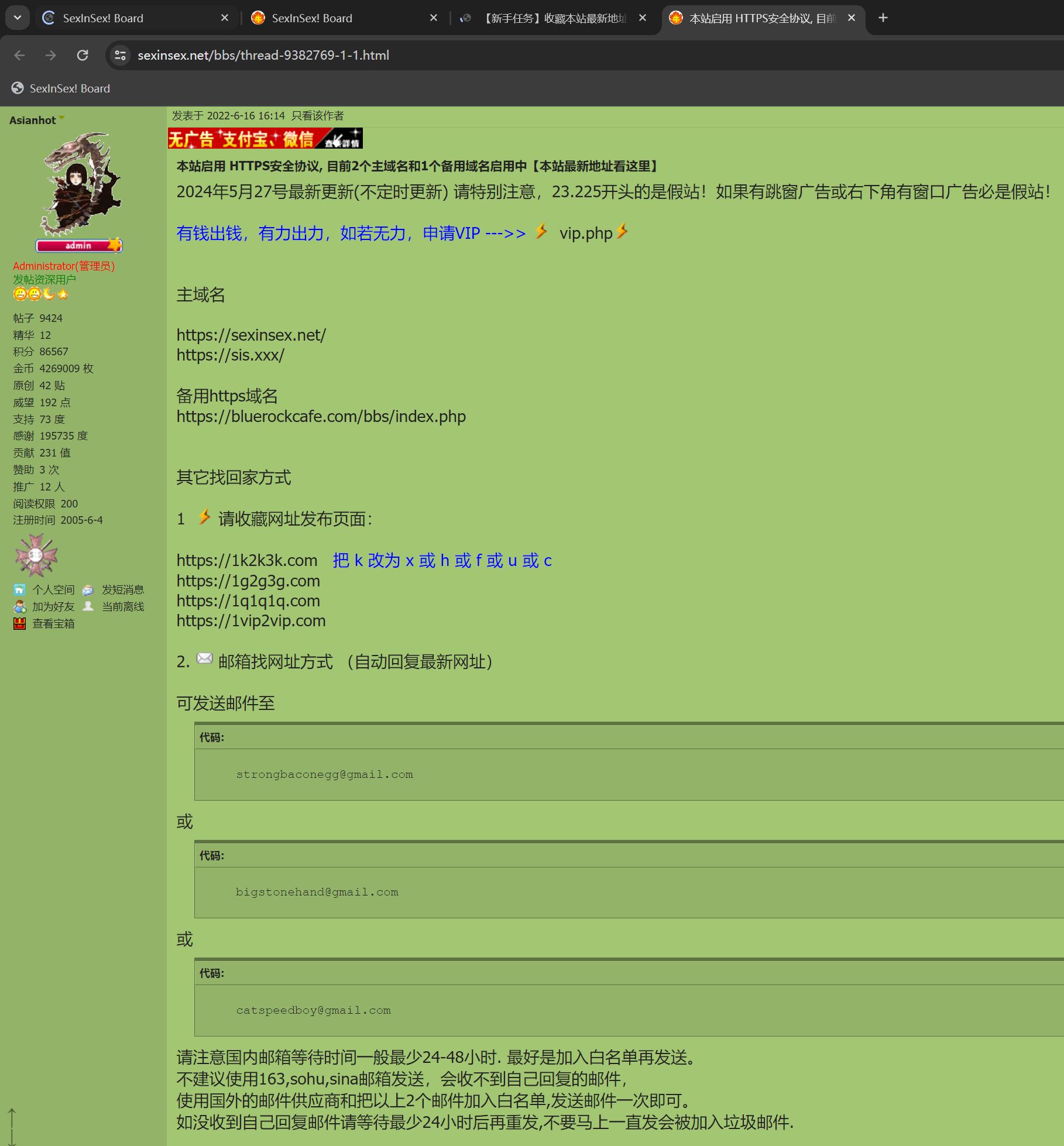Click 只看该作者 filter link
The width and height of the screenshot is (1064, 1146).
click(x=318, y=116)
